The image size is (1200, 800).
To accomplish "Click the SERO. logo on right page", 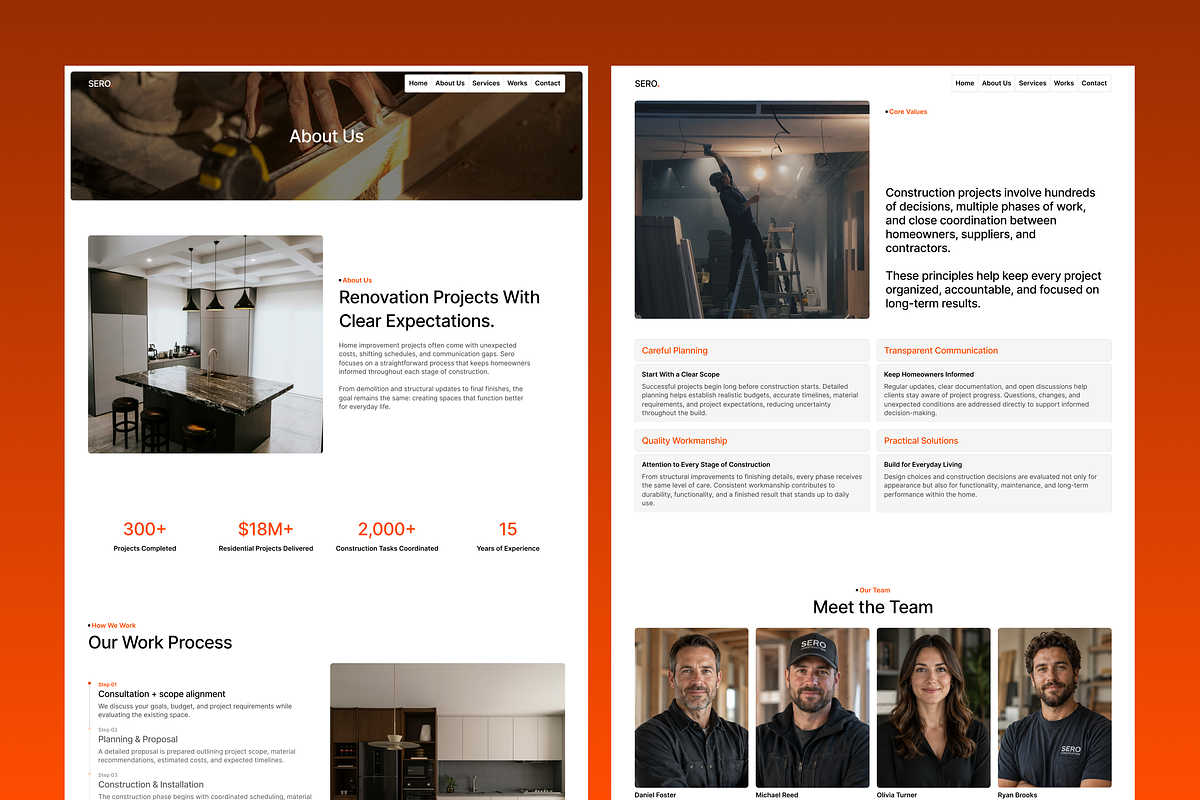I will [x=647, y=83].
